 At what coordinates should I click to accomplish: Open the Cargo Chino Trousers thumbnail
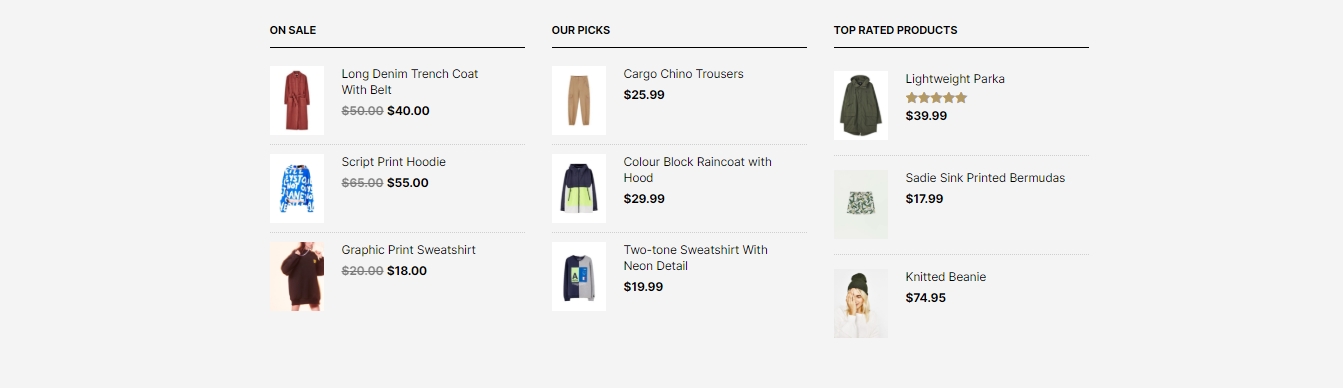[579, 100]
